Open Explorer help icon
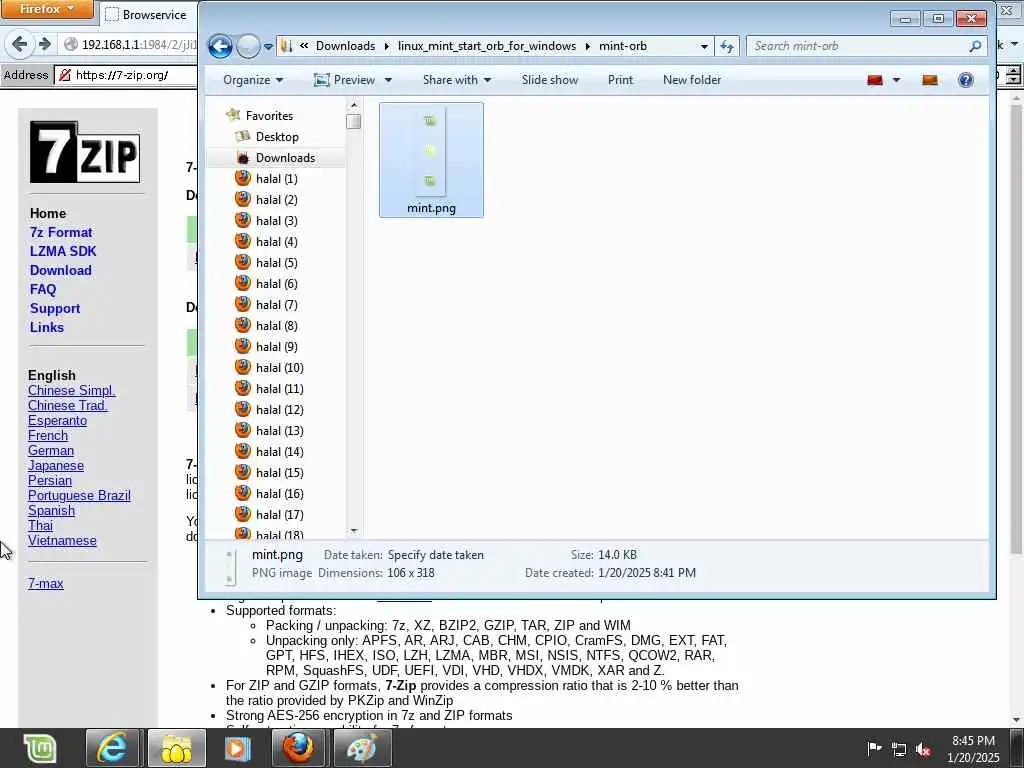1024x768 pixels. click(966, 80)
